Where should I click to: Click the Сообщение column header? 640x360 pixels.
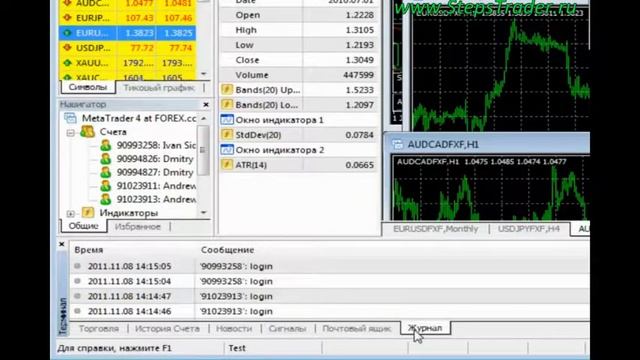(227, 250)
